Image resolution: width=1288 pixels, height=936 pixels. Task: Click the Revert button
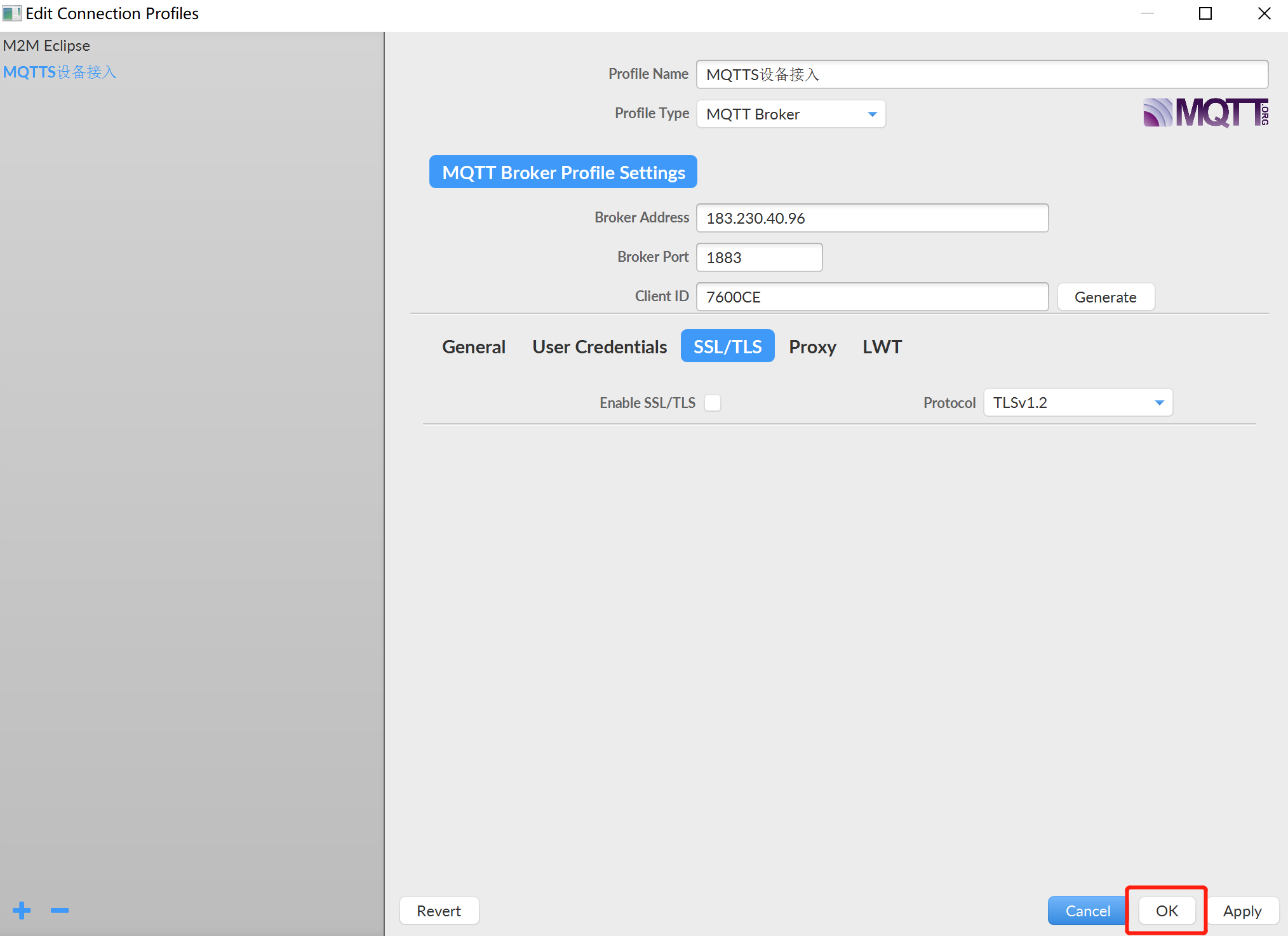(x=439, y=911)
